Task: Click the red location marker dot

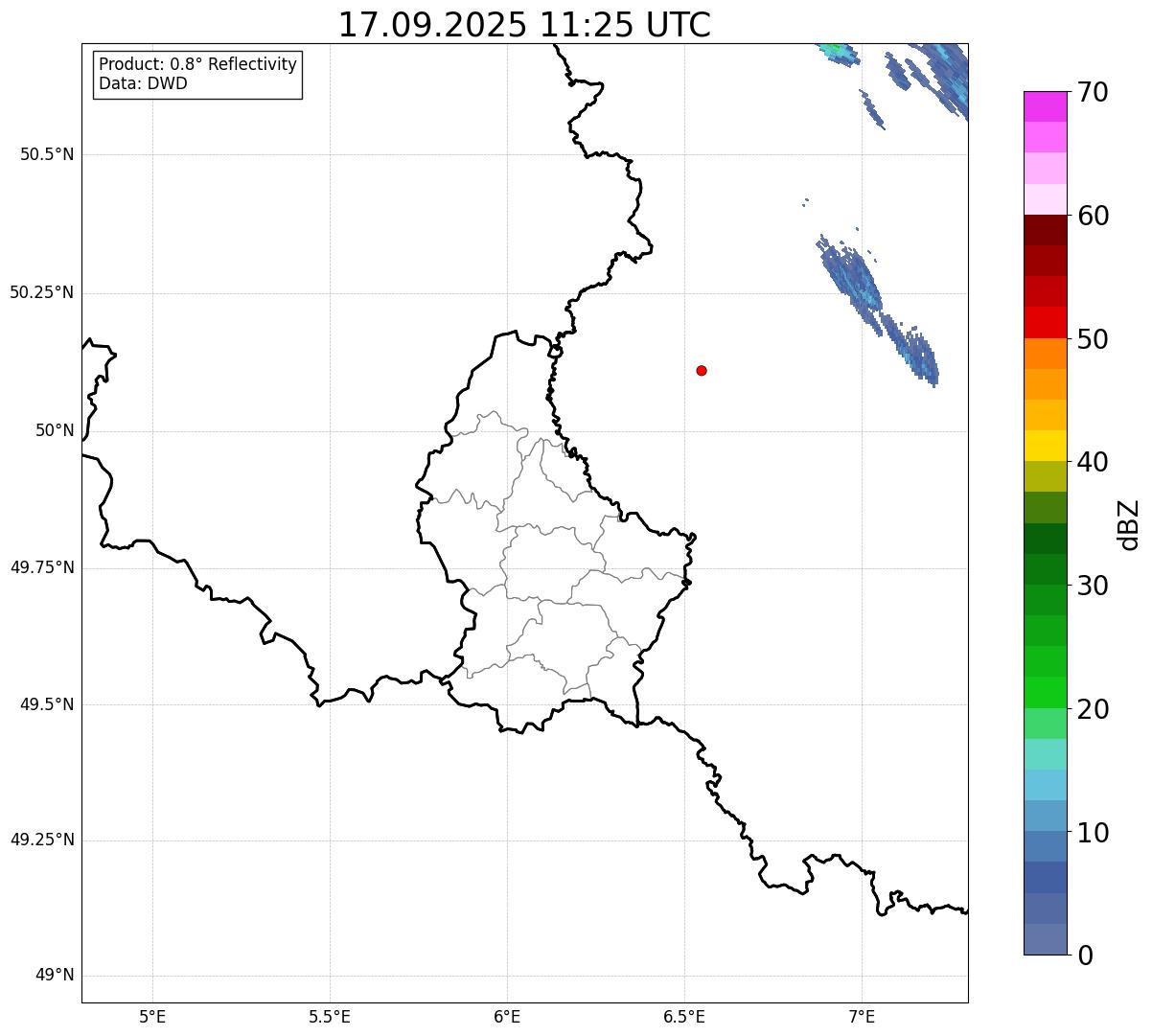Action: pos(702,370)
